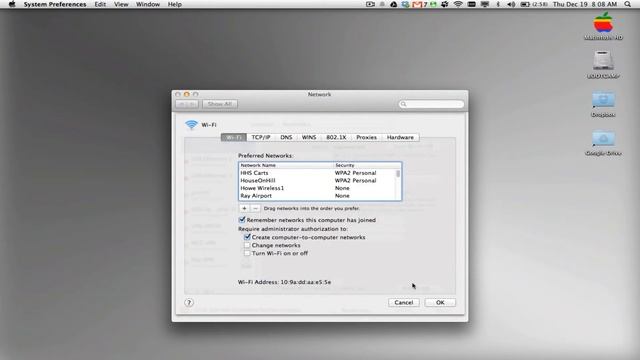Select the HHS Carts network row
The image size is (640, 360).
[317, 173]
